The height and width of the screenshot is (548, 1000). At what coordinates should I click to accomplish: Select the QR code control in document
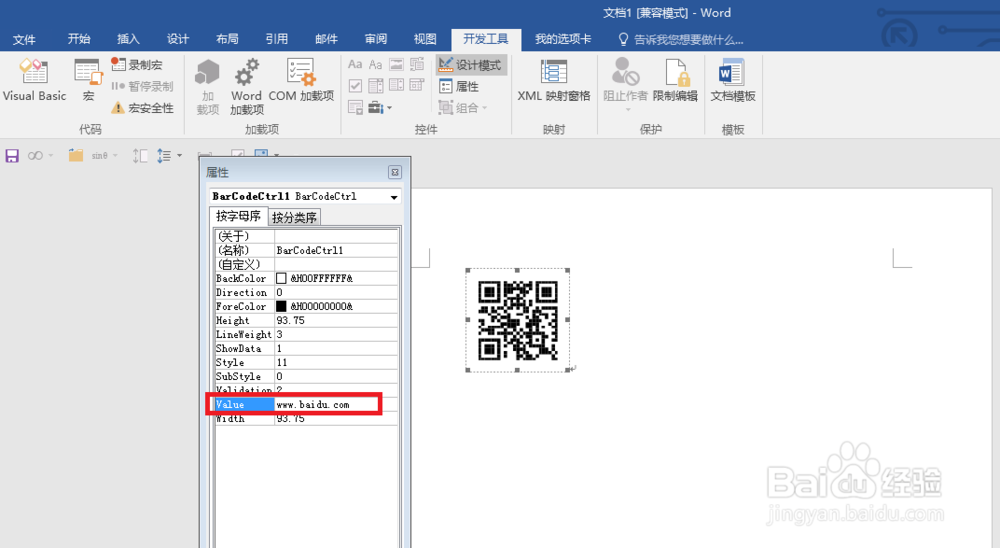point(517,320)
